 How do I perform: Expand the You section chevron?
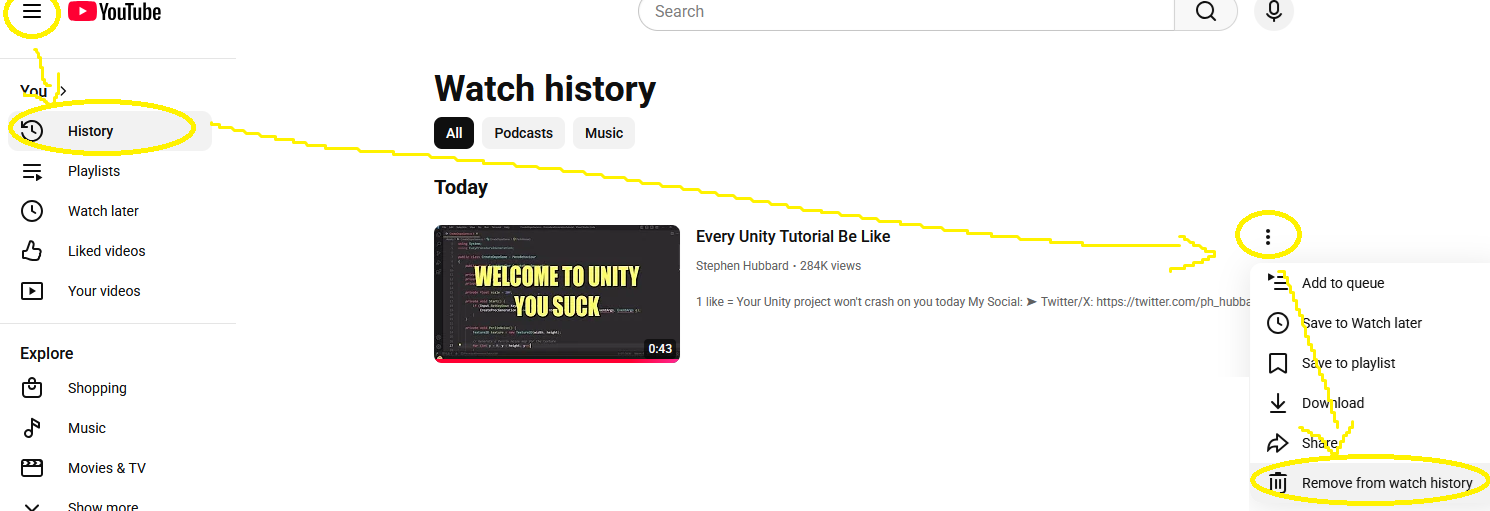pyautogui.click(x=63, y=91)
